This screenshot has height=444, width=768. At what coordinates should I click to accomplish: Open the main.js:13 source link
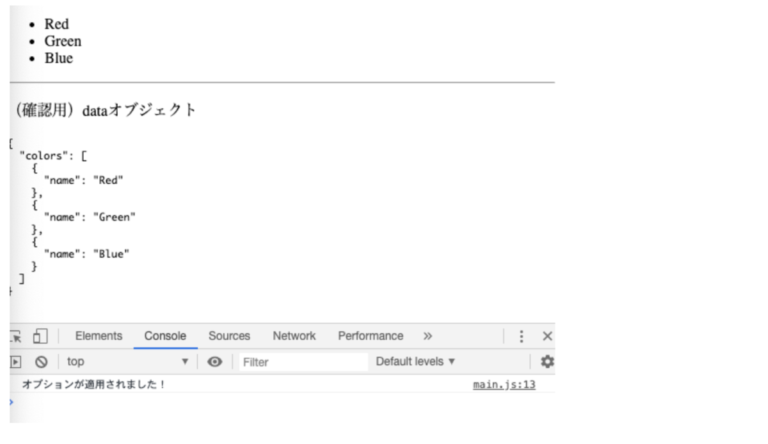(504, 385)
